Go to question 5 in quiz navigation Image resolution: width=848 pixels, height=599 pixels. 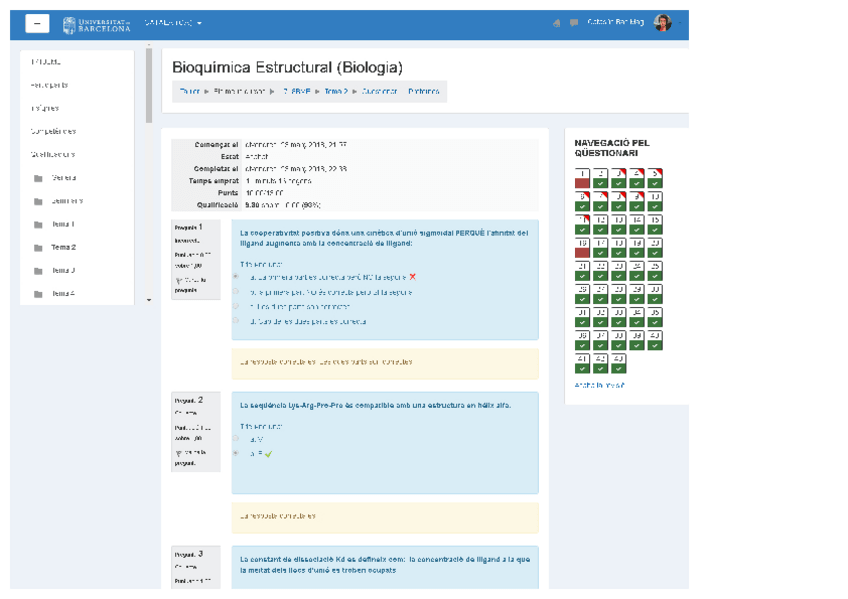tap(655, 178)
